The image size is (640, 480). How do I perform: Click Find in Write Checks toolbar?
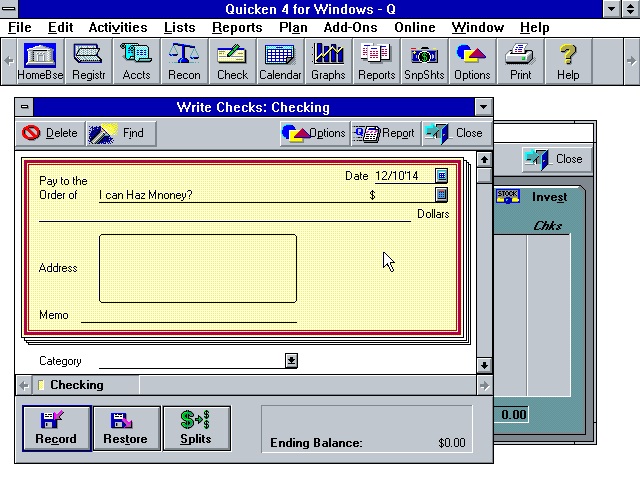tap(121, 133)
